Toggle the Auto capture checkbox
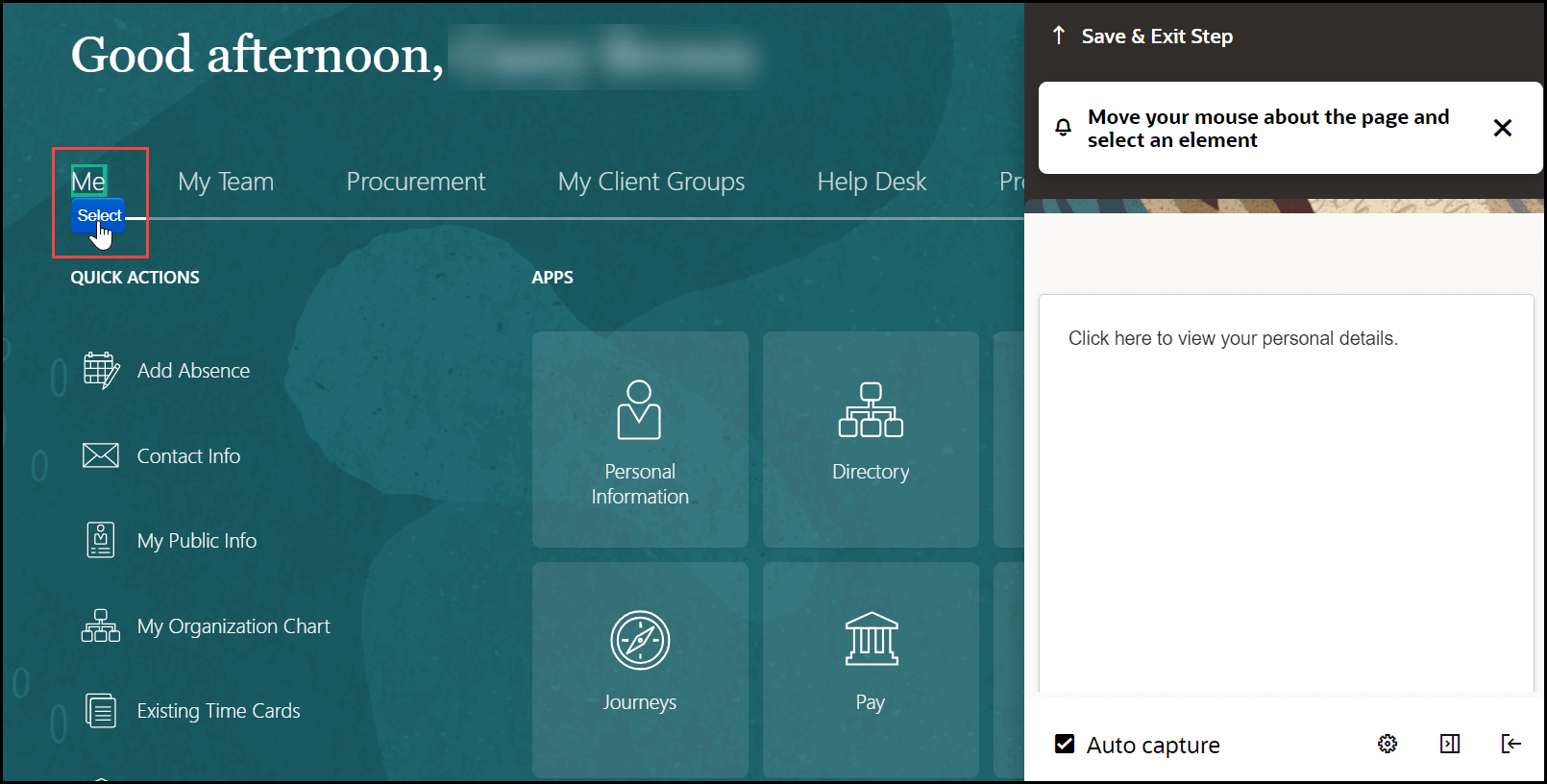1547x784 pixels. (1065, 744)
